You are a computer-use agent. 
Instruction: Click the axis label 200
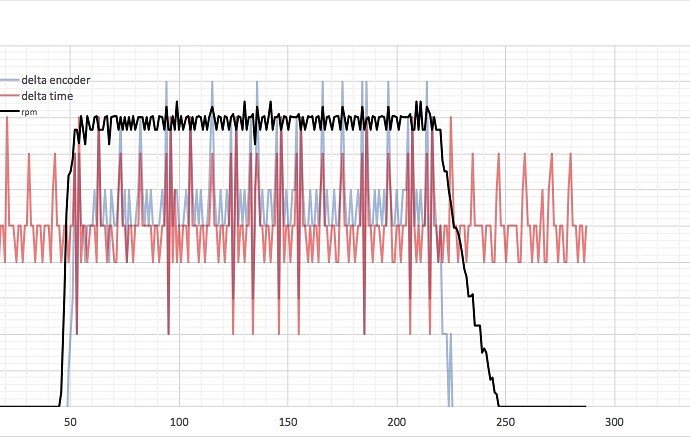click(x=396, y=422)
